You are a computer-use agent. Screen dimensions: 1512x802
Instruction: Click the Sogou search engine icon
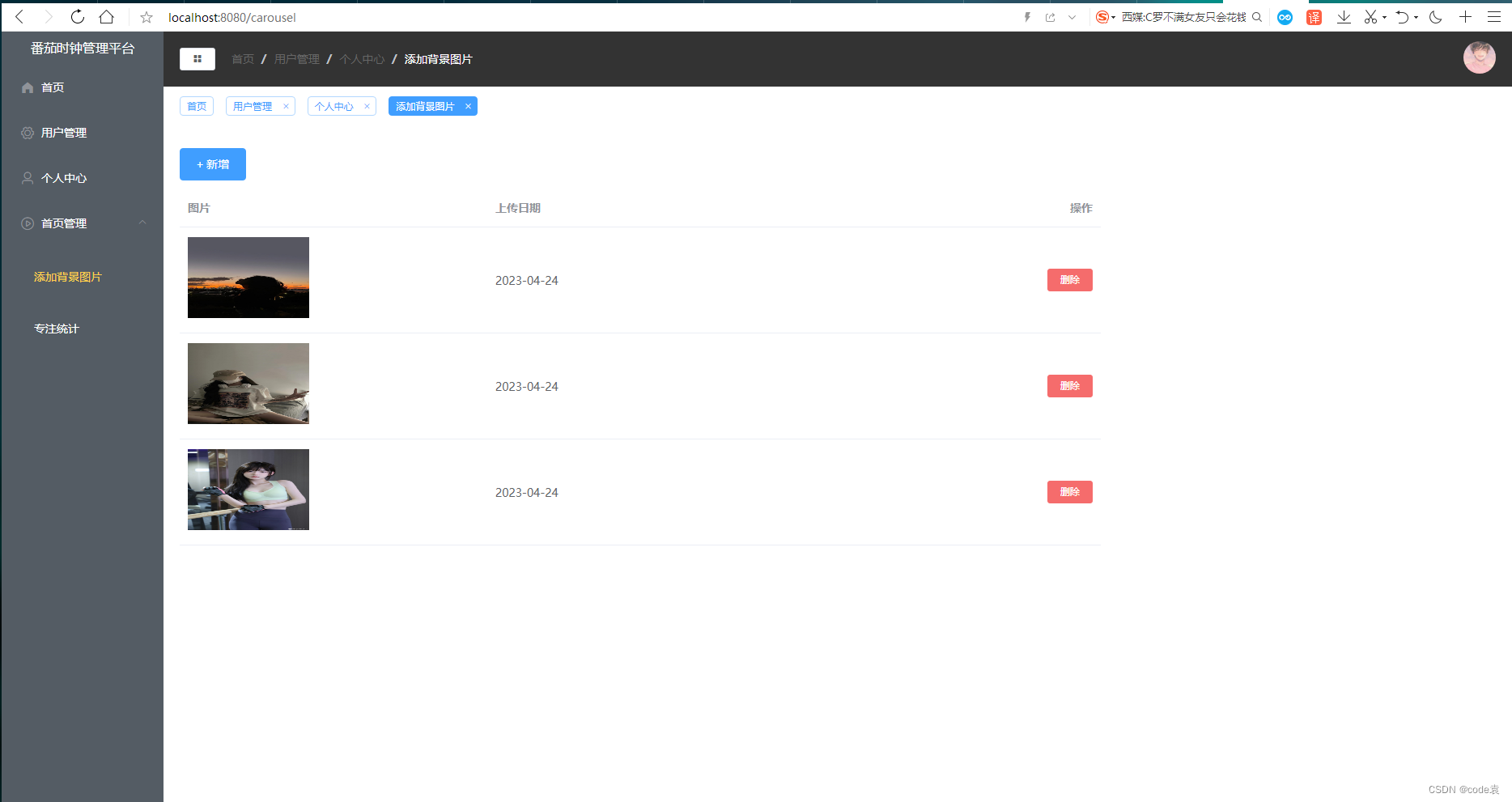[1102, 17]
